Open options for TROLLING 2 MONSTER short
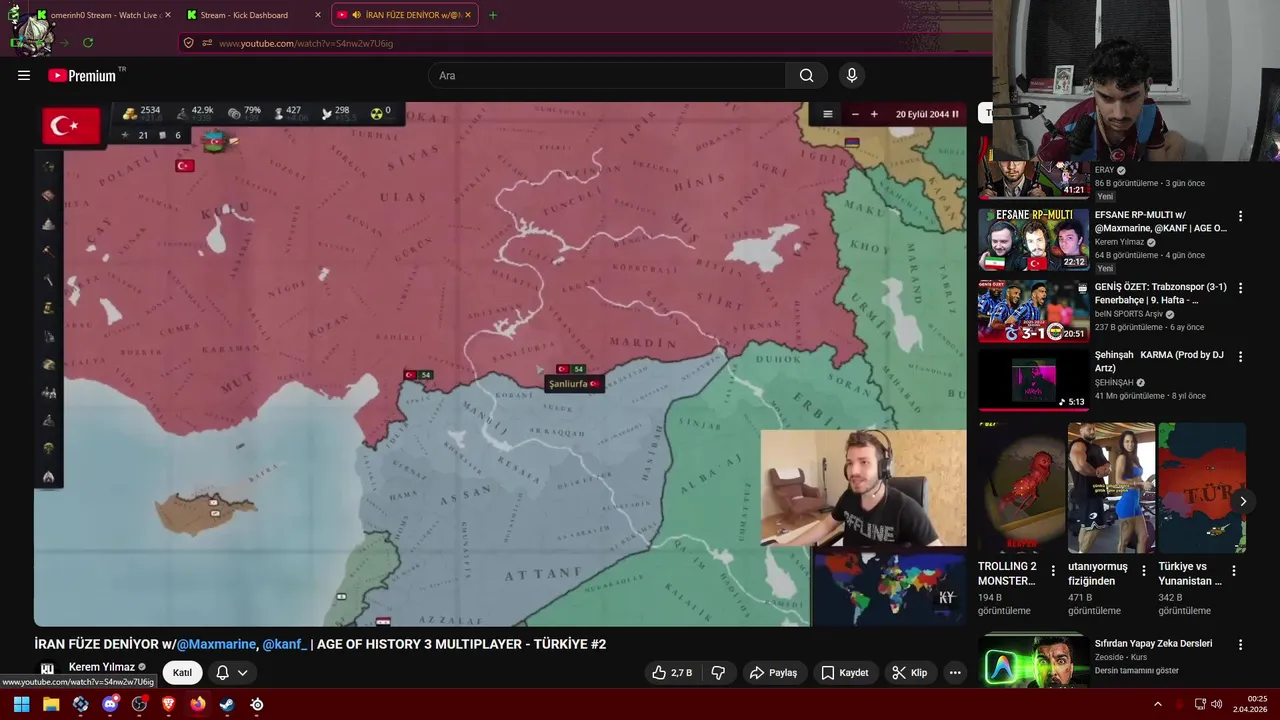This screenshot has height=720, width=1280. click(1053, 571)
